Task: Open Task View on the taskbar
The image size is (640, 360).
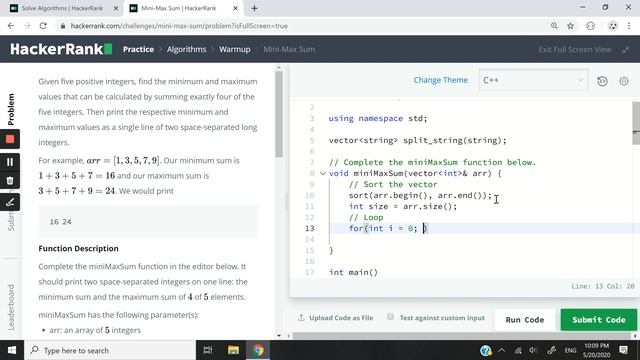Action: pyautogui.click(x=208, y=350)
